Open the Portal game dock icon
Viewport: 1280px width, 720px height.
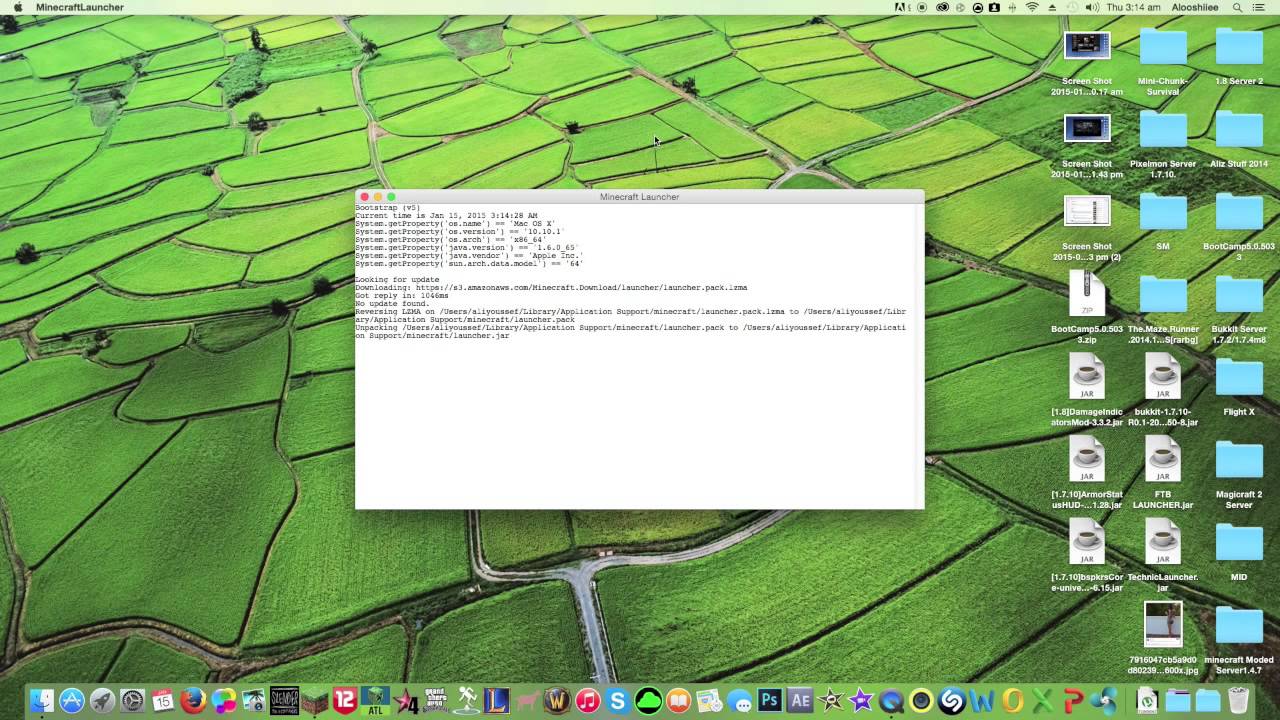pos(466,701)
